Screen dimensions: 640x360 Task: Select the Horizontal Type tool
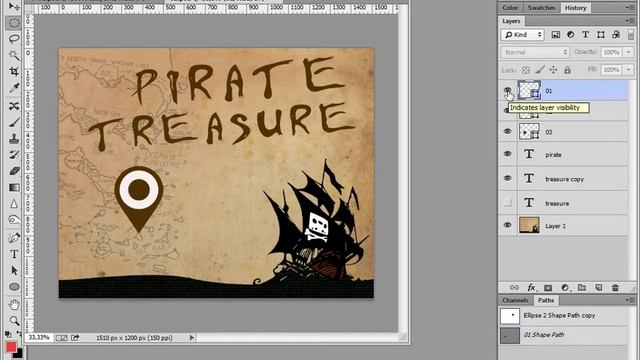coord(14,254)
